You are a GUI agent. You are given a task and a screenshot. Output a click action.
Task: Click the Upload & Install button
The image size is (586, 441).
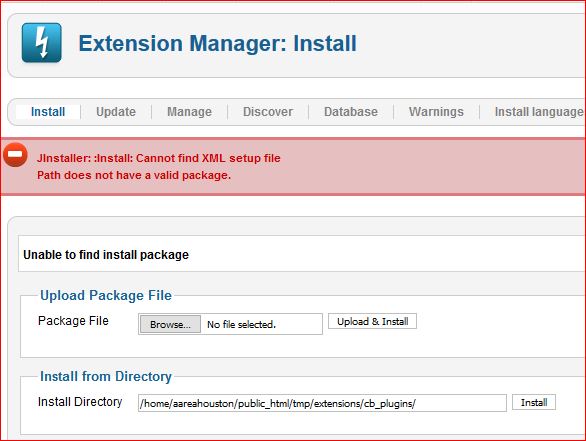373,321
